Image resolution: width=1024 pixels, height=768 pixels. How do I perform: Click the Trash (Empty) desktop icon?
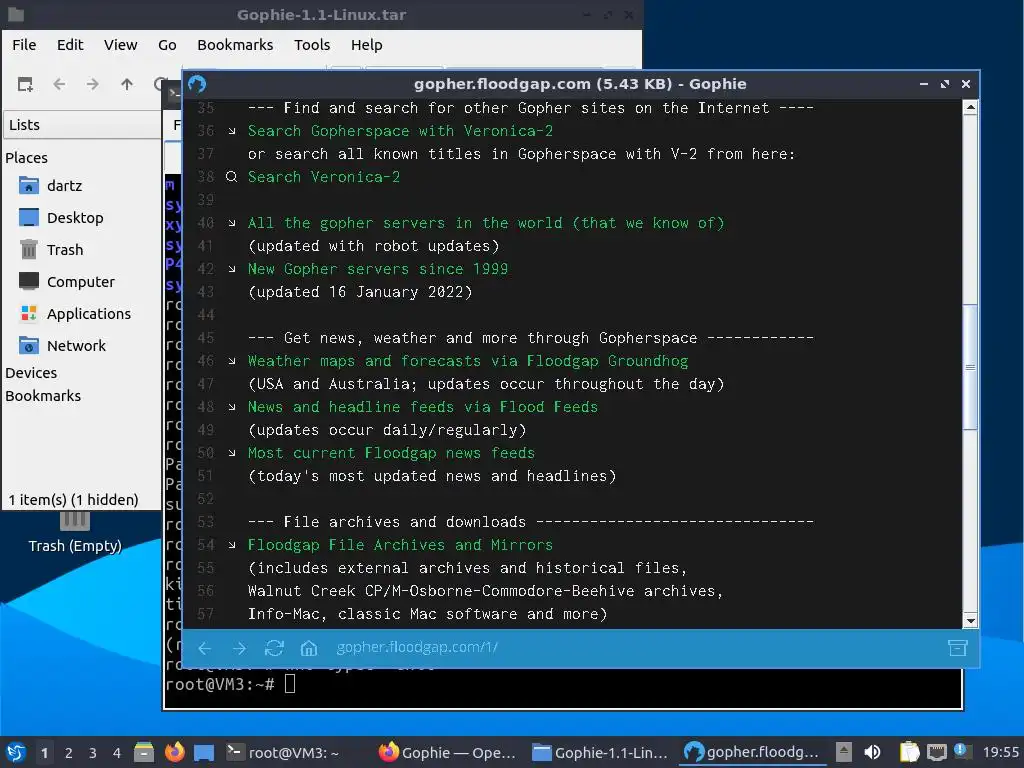pos(75,533)
